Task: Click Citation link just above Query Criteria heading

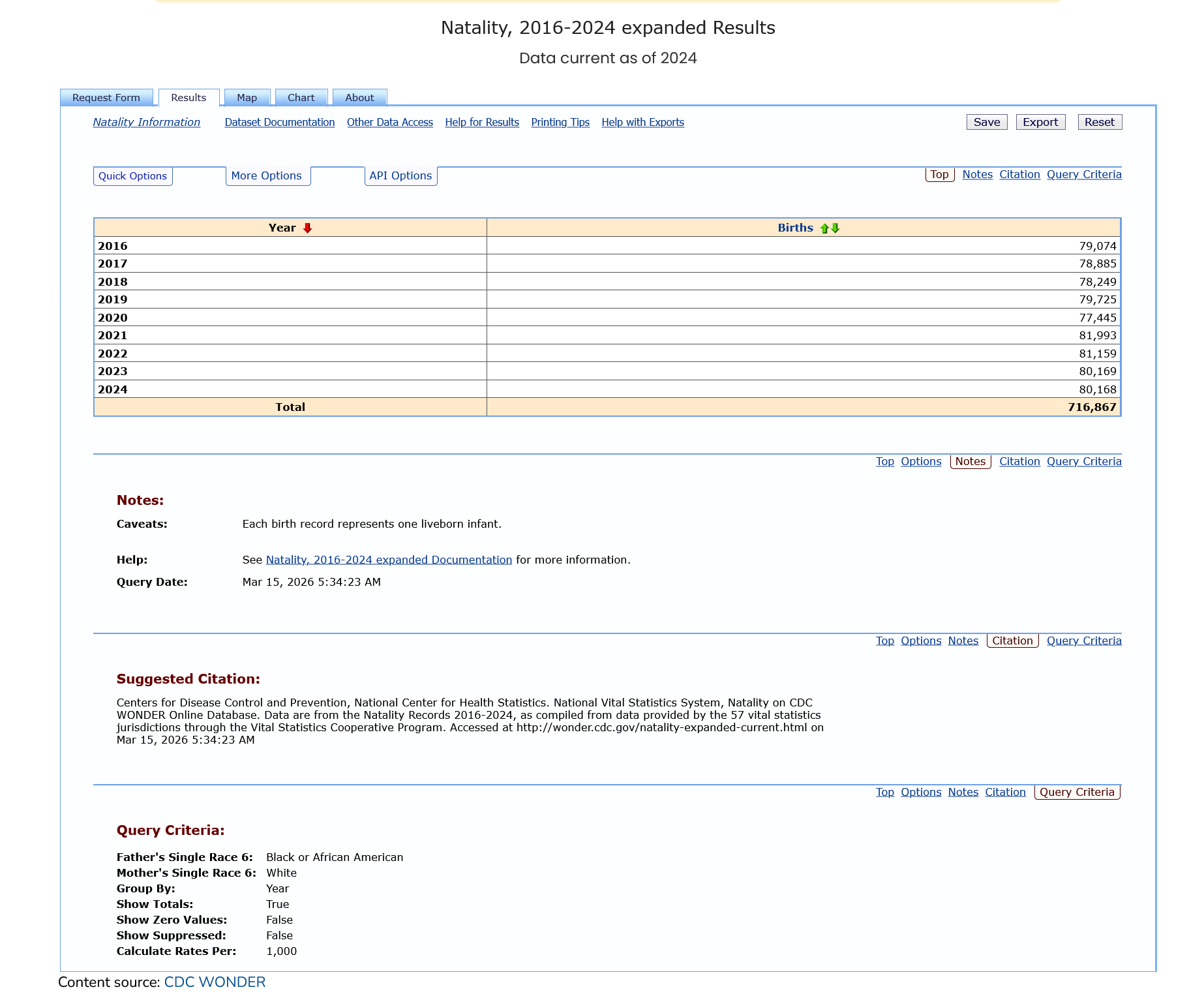Action: pos(1005,792)
